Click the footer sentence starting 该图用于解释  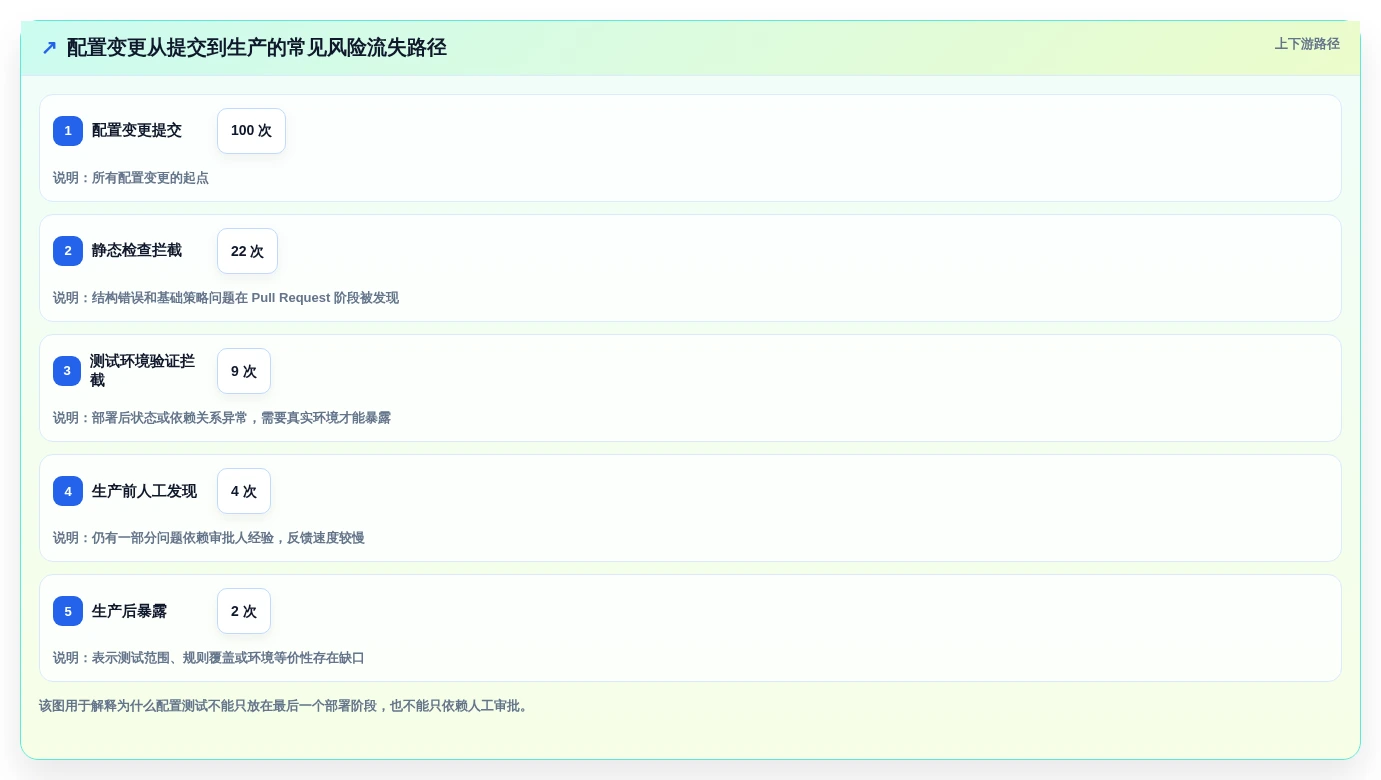(x=285, y=706)
